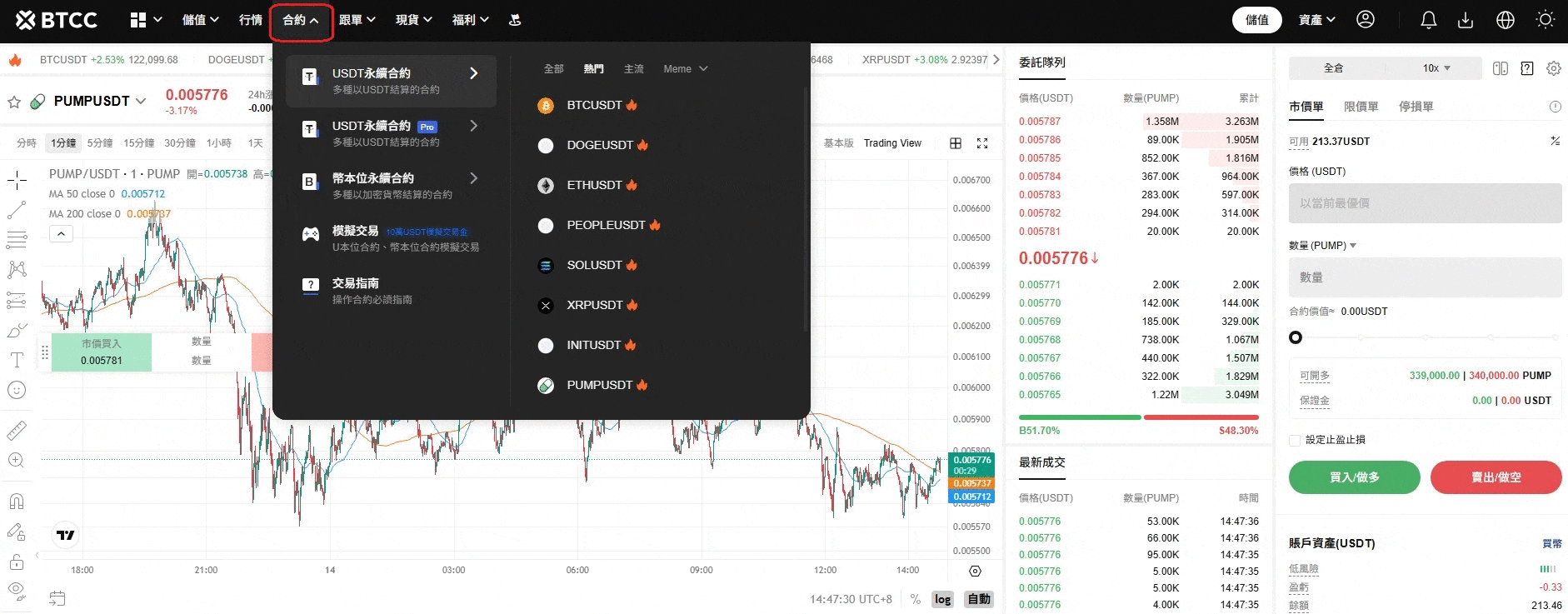This screenshot has height=614, width=1568.
Task: Add PUMPUSDT to favorites star
Action: [x=14, y=102]
